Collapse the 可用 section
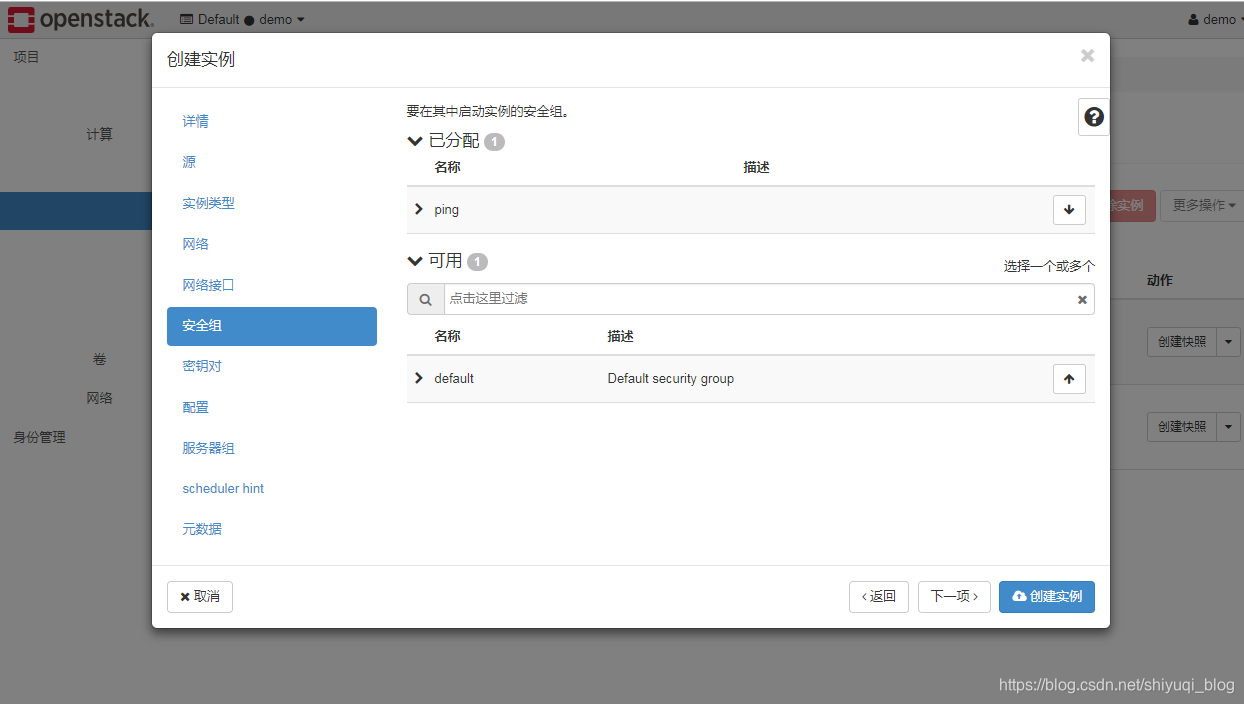The height and width of the screenshot is (704, 1244). tap(416, 261)
